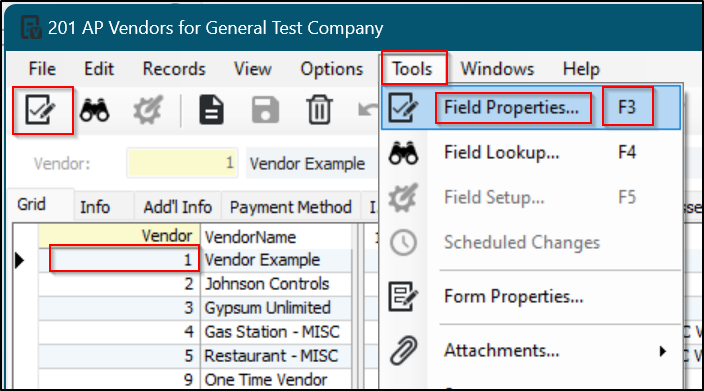Screen dimensions: 704x391
Task: Click form icon beside Form Properties entry
Action: 403,296
